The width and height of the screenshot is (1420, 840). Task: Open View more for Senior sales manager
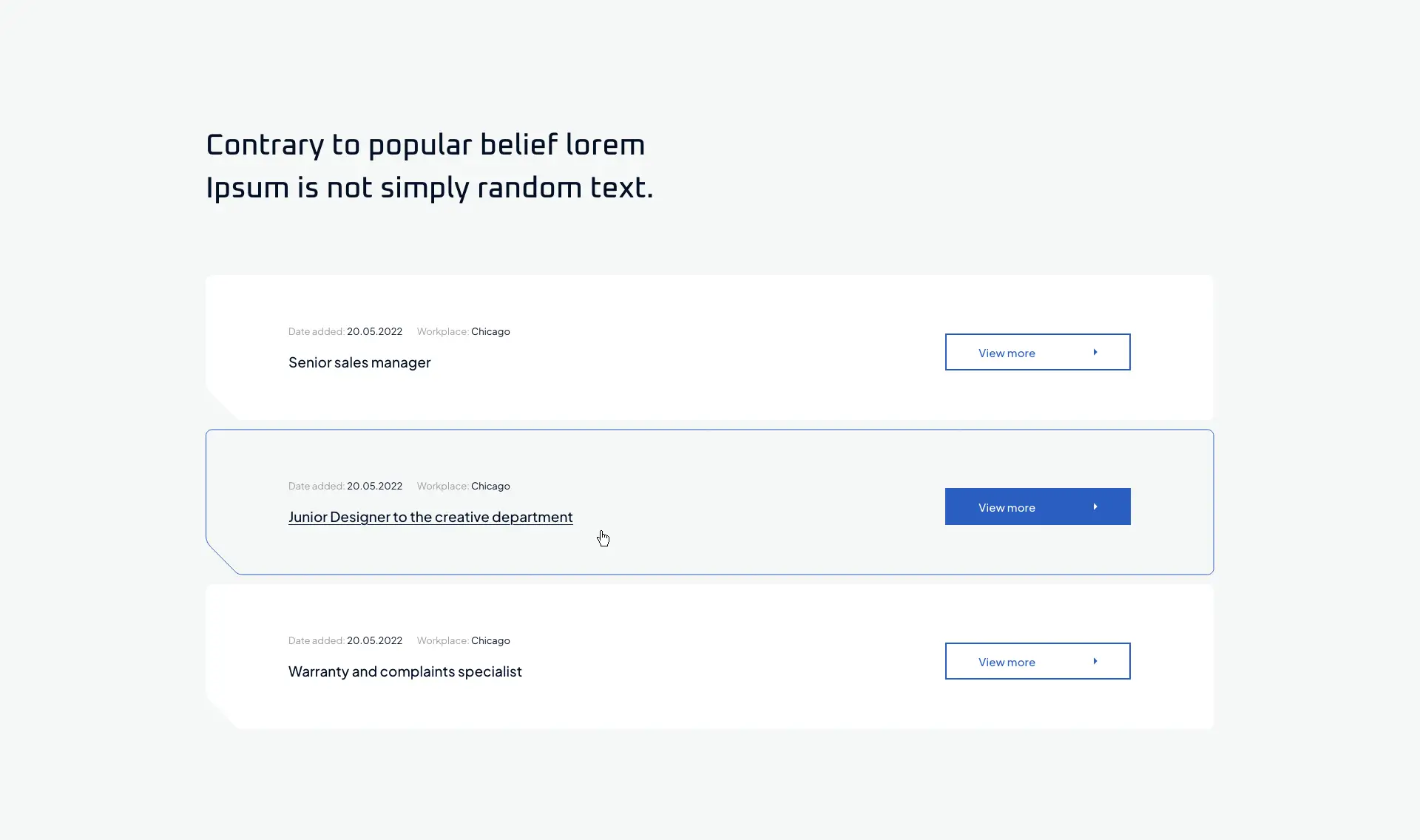(x=1038, y=352)
